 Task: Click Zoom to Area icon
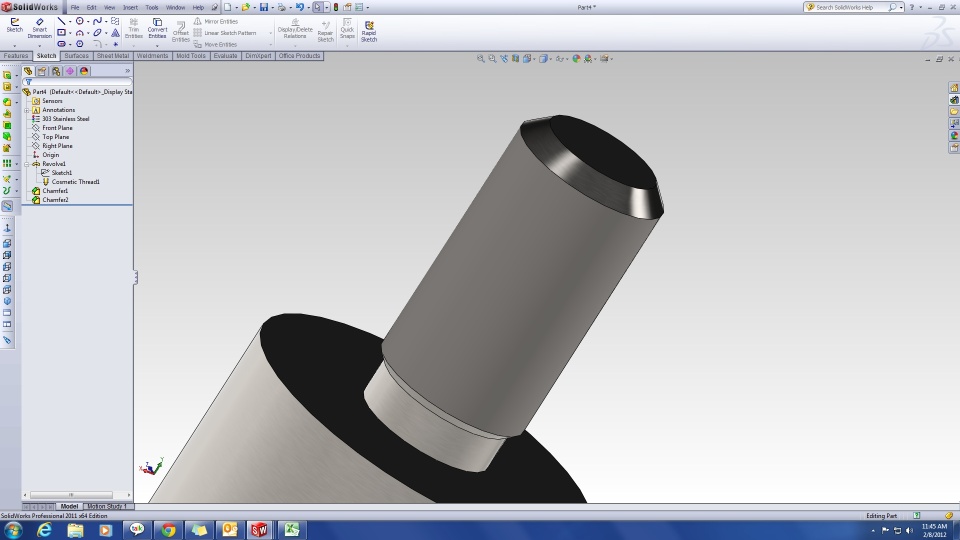tap(492, 59)
